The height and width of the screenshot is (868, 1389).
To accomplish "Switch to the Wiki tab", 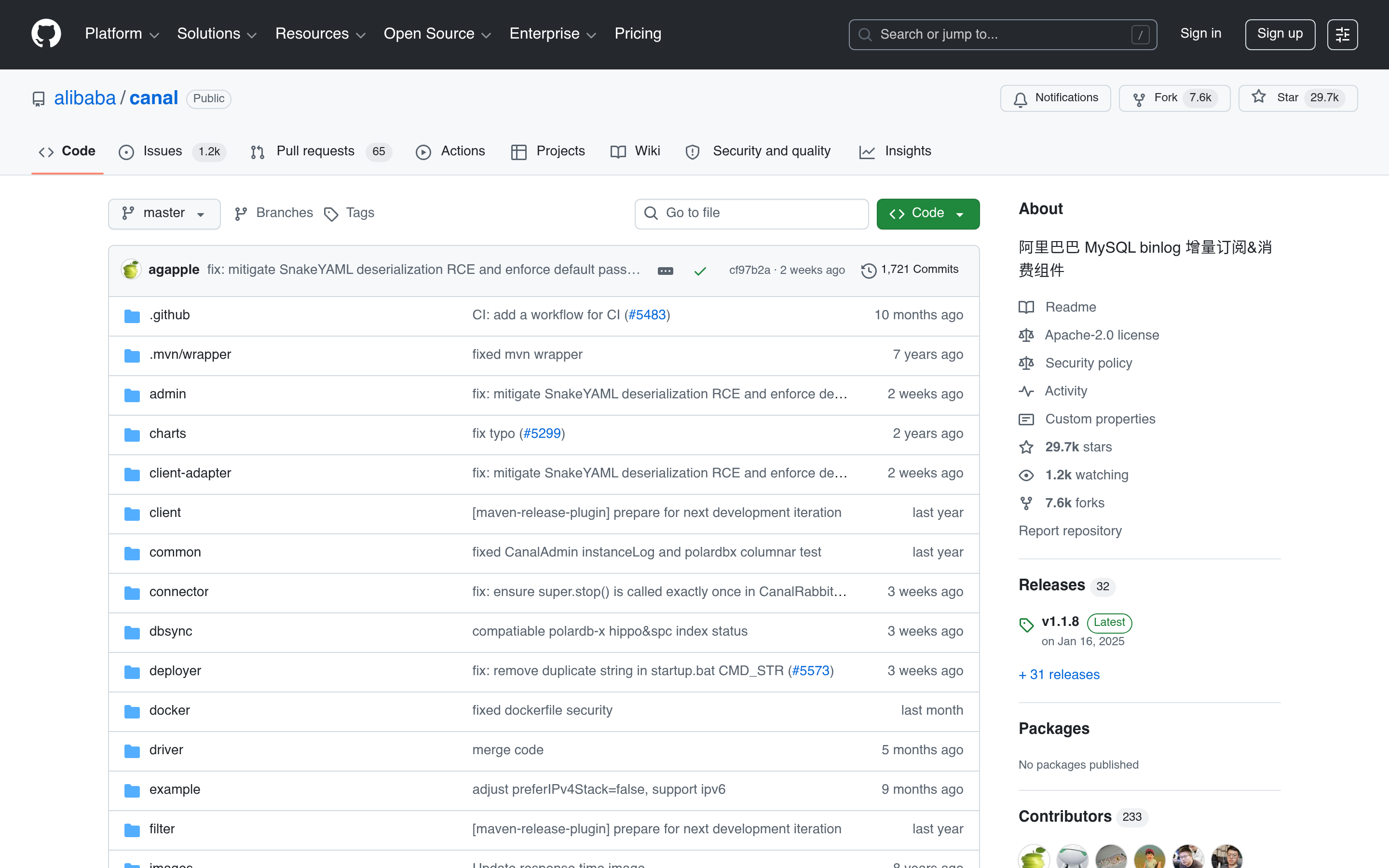I will (x=635, y=151).
